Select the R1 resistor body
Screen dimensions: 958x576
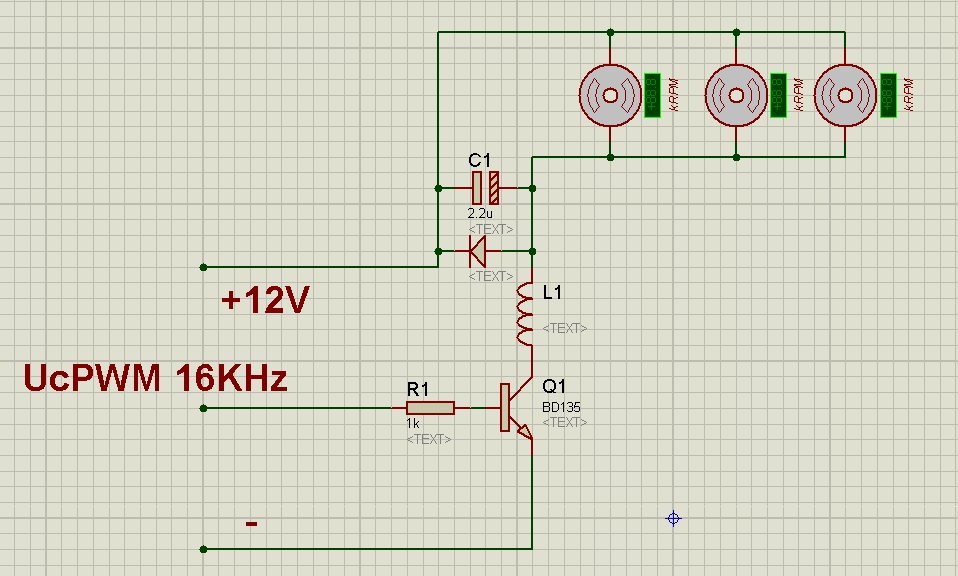(431, 408)
